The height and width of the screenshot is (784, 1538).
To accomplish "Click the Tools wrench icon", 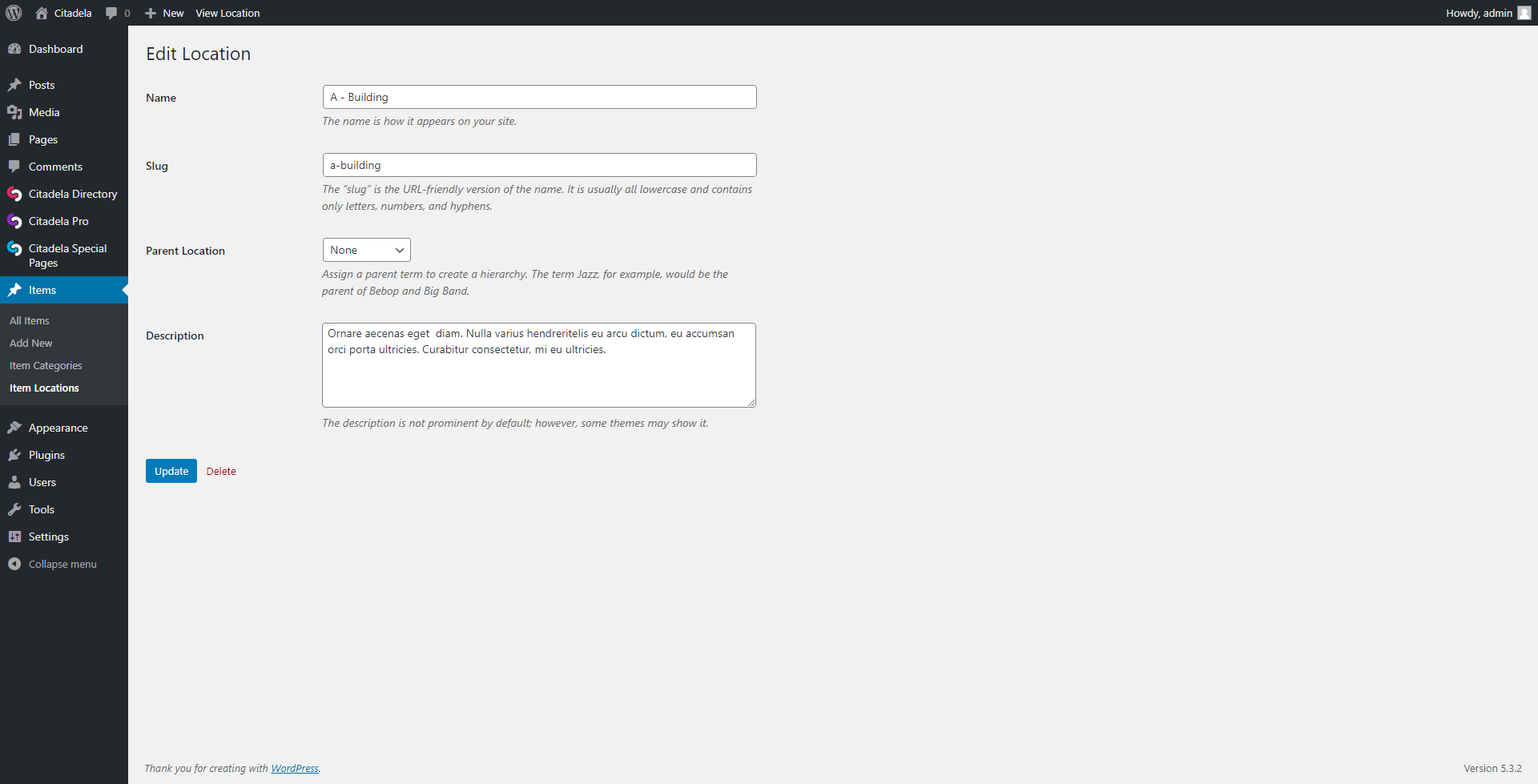I will (x=14, y=509).
